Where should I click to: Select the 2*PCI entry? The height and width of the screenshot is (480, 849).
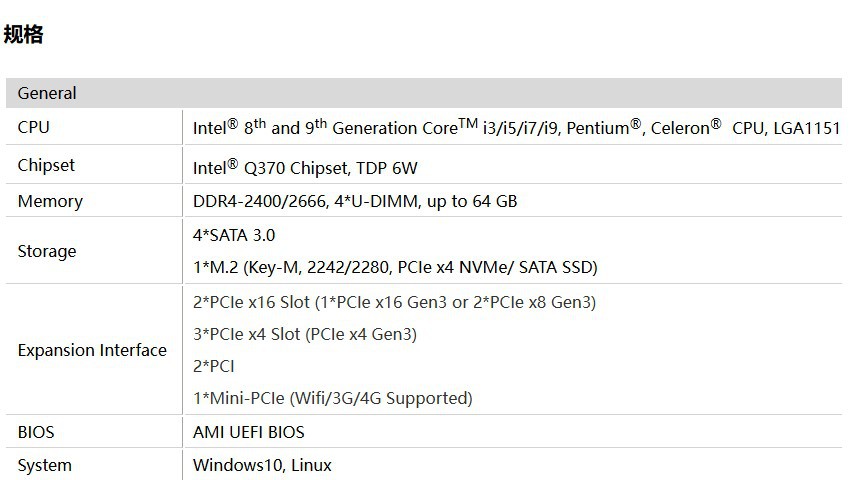click(x=214, y=366)
